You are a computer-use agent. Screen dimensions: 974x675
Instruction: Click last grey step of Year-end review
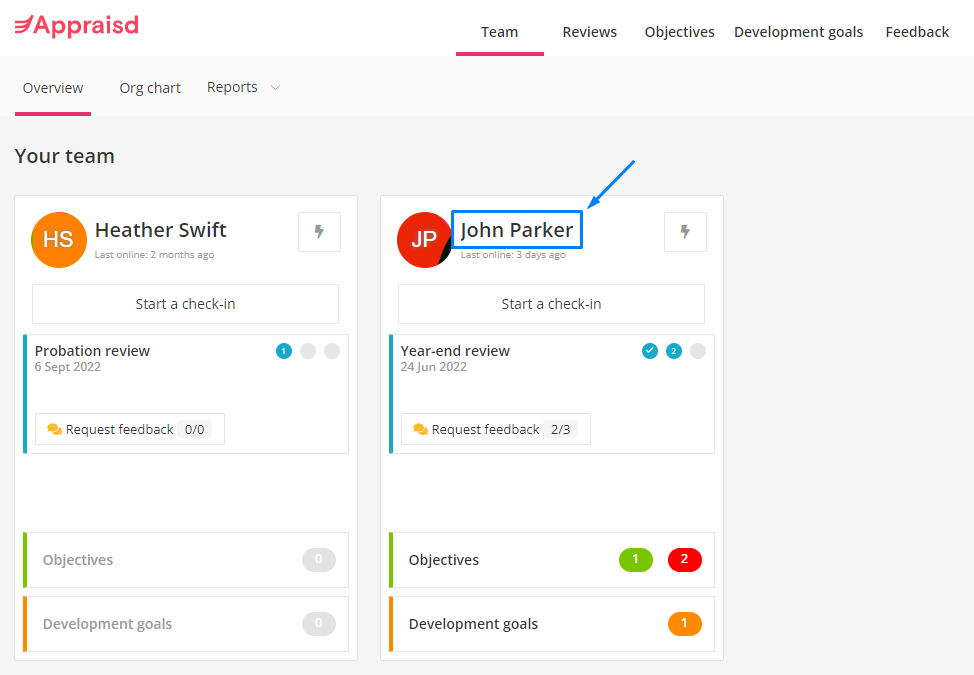tap(698, 351)
